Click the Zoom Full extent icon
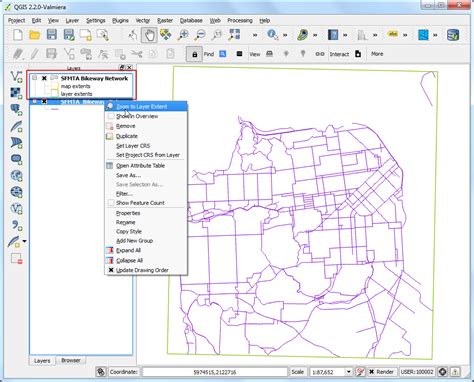 coord(235,35)
